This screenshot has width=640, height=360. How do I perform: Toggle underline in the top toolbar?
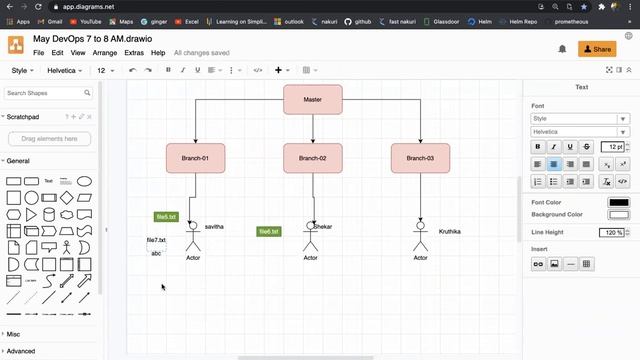click(198, 70)
